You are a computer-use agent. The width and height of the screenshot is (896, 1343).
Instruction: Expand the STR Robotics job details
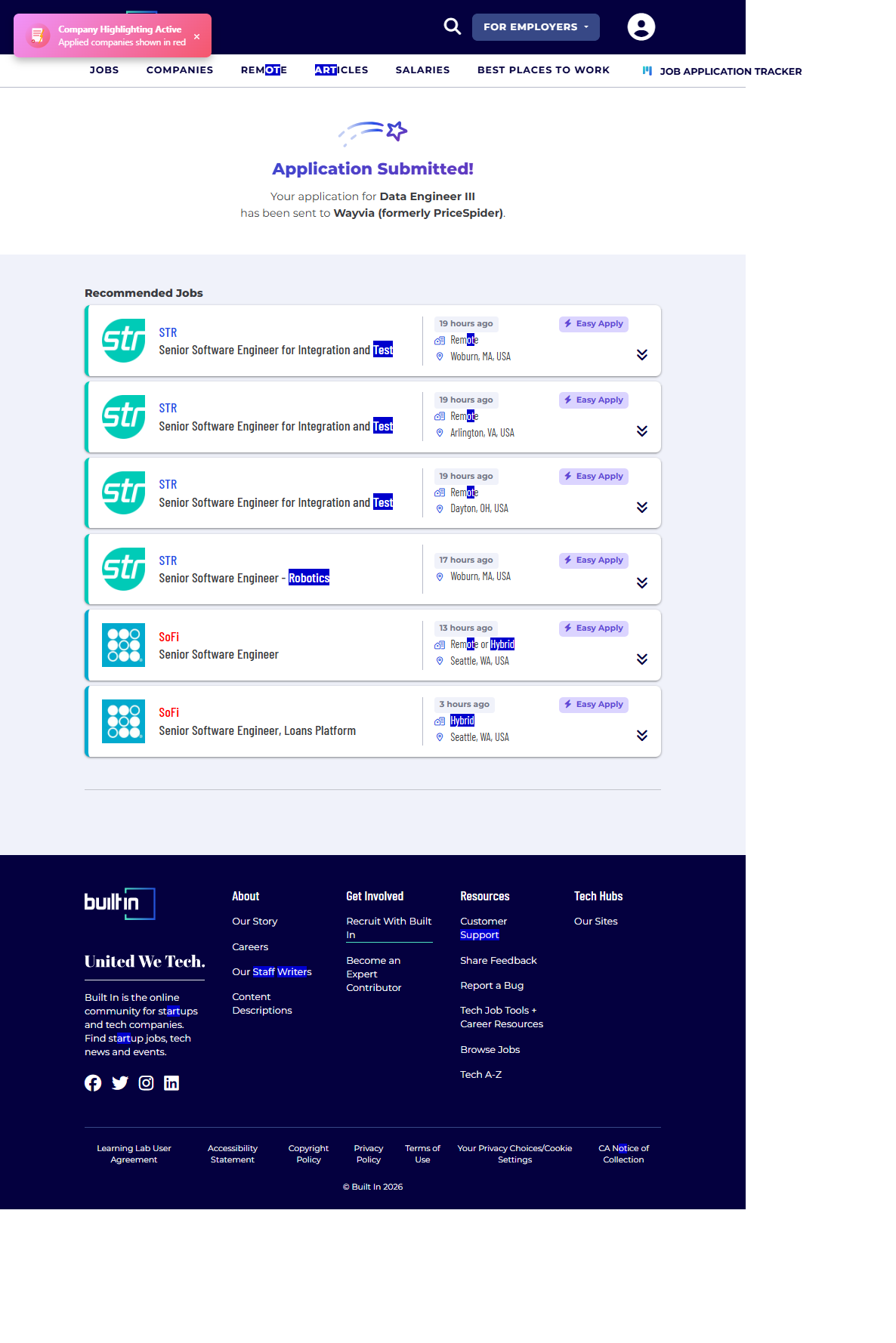641,583
